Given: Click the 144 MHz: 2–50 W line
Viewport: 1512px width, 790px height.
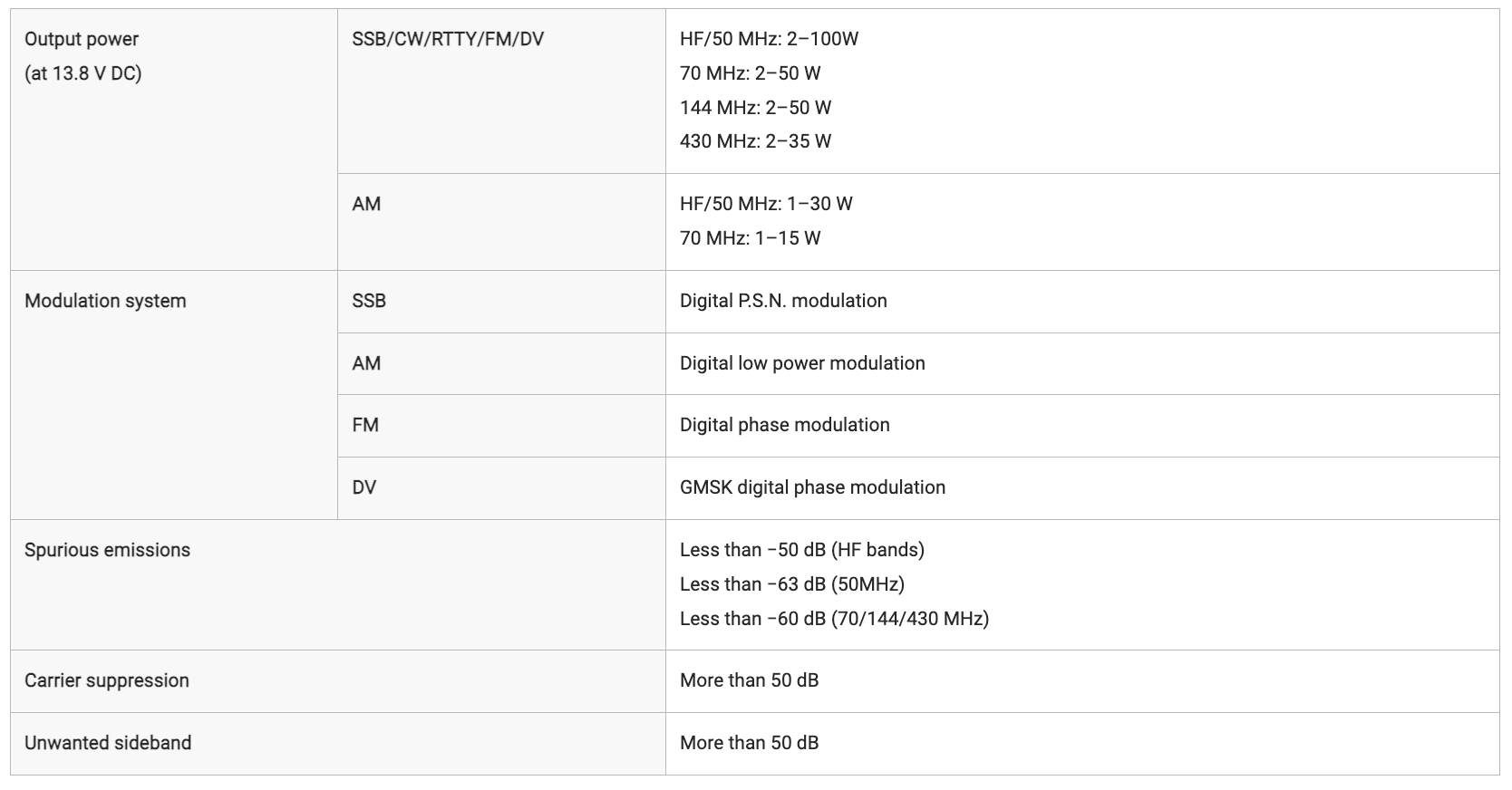Looking at the screenshot, I should pos(755,108).
